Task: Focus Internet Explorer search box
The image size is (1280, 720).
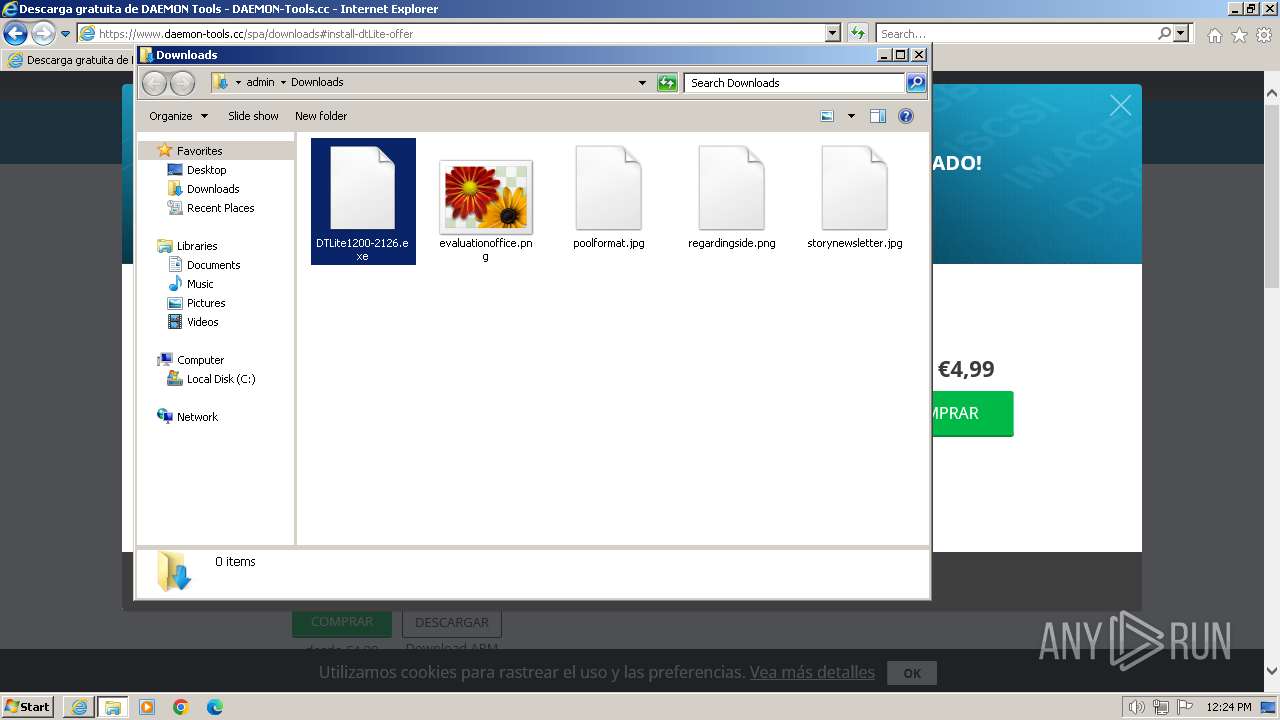Action: pyautogui.click(x=1015, y=33)
